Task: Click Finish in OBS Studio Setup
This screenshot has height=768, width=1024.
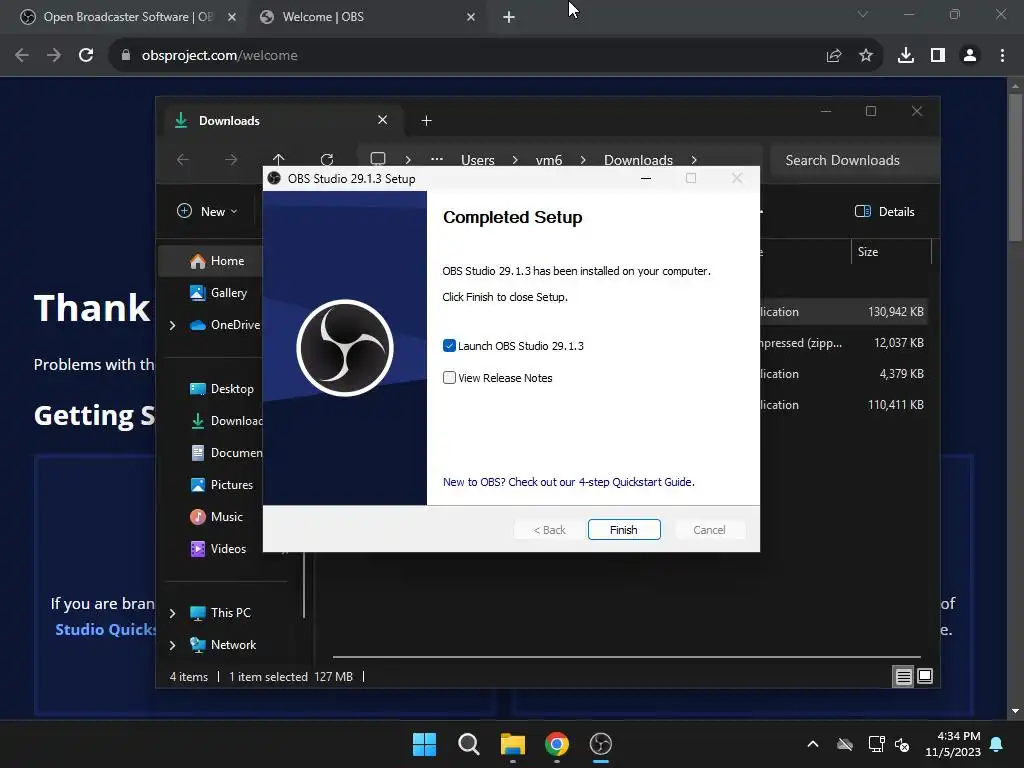Action: click(x=624, y=530)
